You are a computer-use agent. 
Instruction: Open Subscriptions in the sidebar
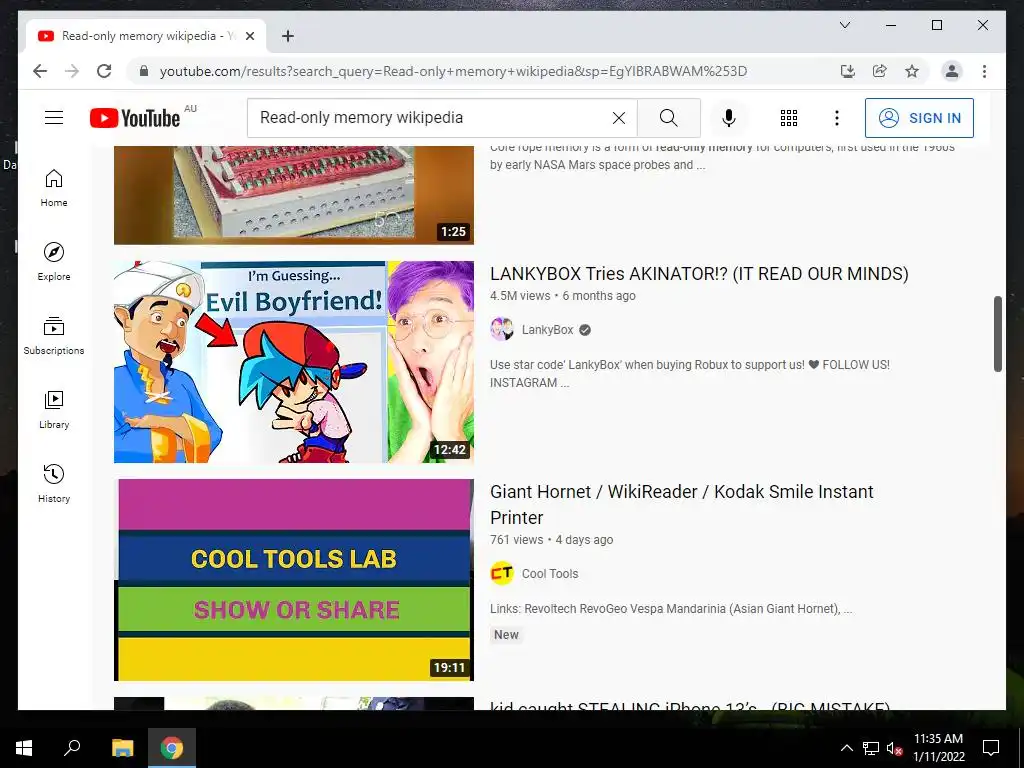coord(54,336)
